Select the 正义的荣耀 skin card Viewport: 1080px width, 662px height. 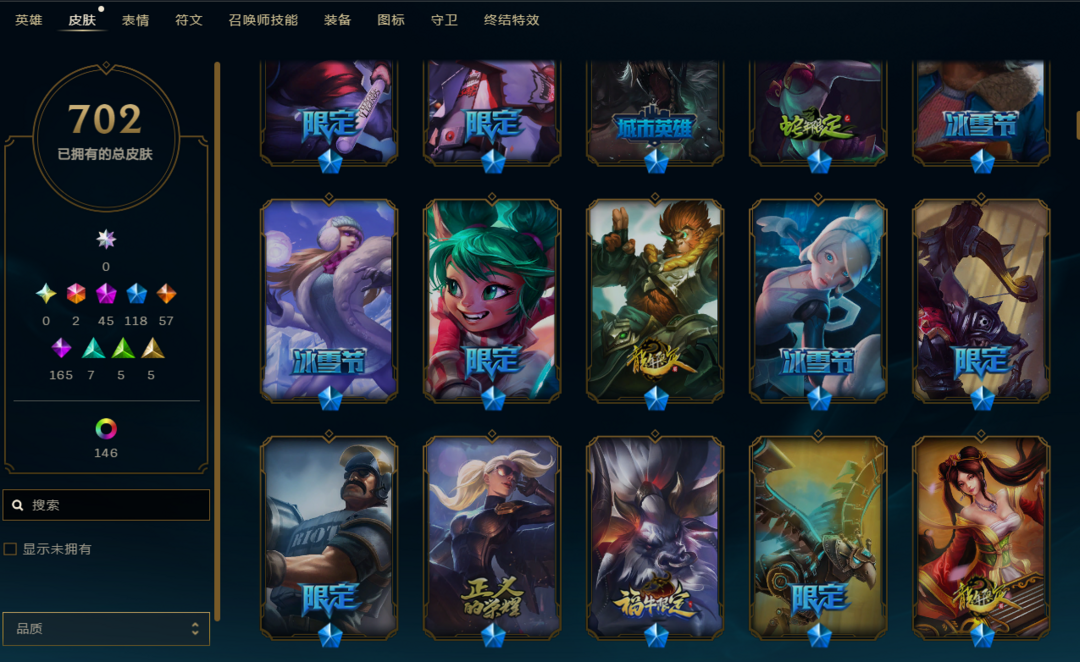(x=492, y=538)
